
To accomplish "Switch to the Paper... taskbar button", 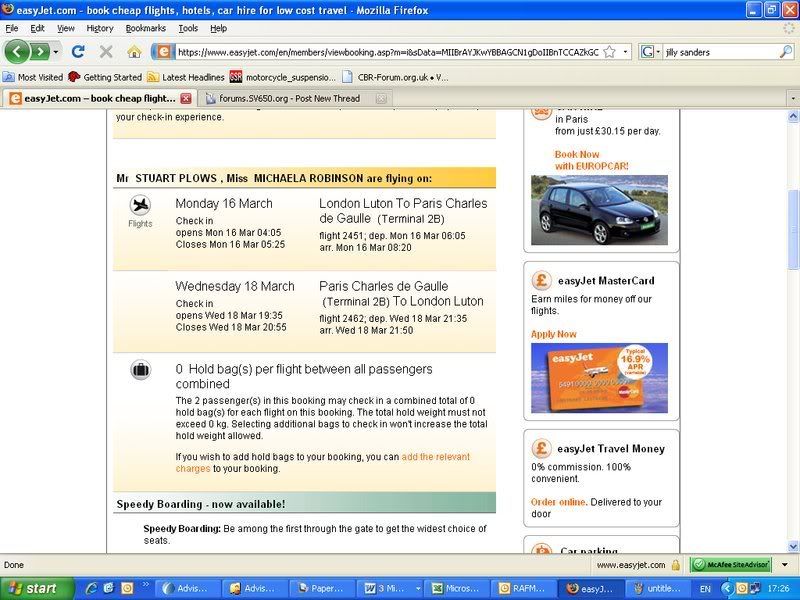I will click(x=322, y=589).
